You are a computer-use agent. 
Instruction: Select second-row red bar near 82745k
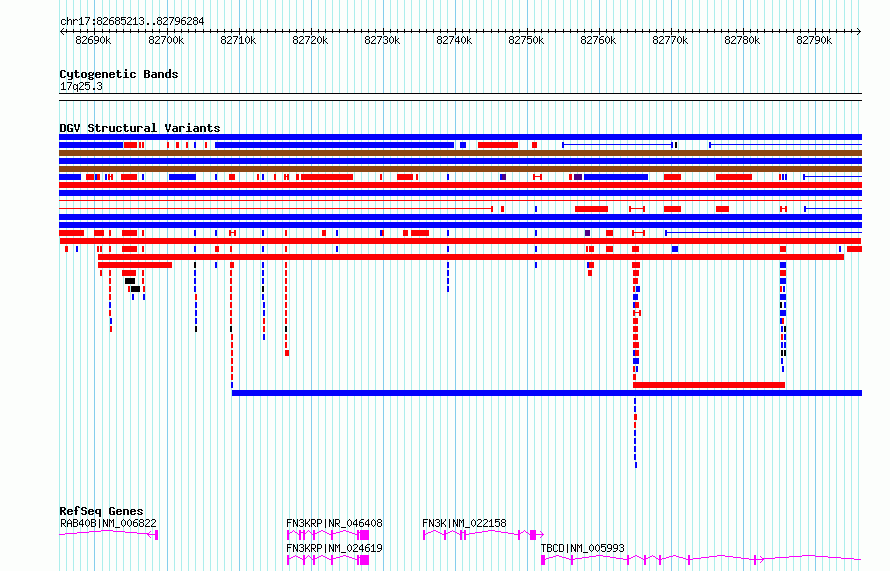(498, 145)
